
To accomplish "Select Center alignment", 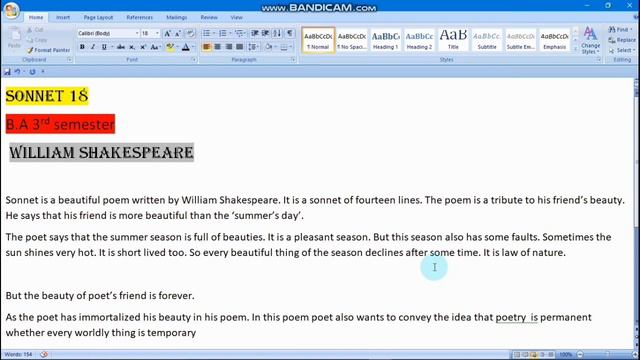I will [218, 47].
